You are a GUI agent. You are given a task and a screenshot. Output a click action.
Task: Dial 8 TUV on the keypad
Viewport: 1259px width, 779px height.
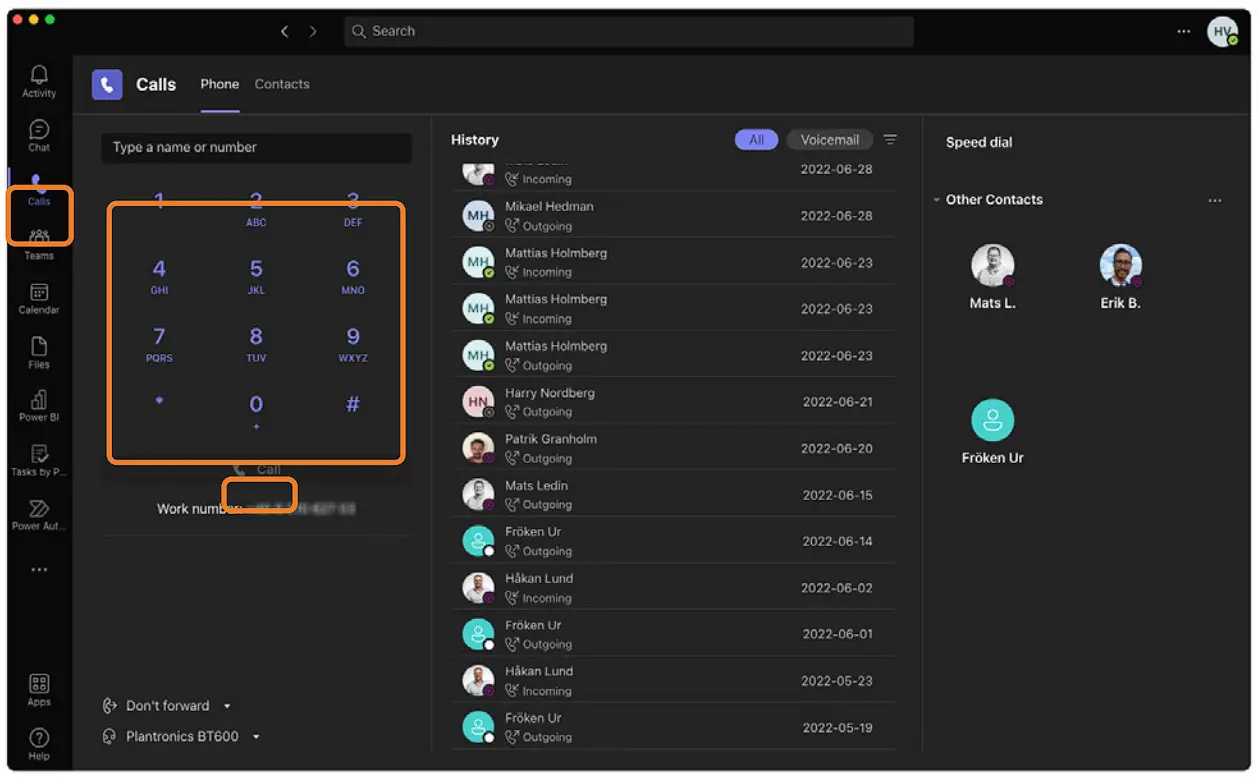pyautogui.click(x=256, y=344)
